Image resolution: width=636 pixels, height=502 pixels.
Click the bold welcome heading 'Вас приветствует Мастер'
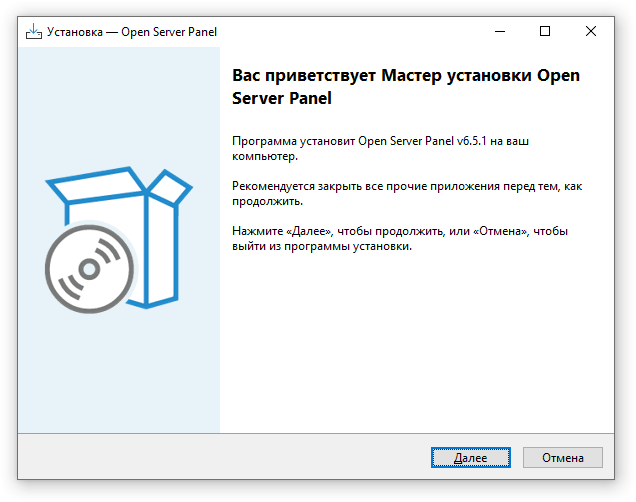pyautogui.click(x=337, y=75)
